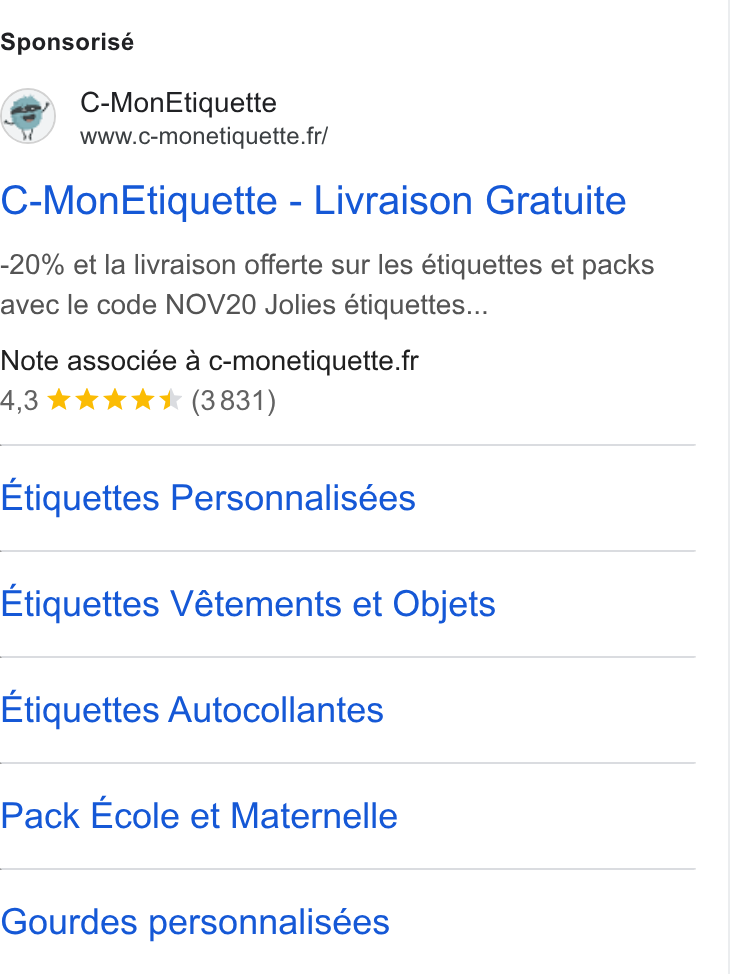Open the Étiquettes Personnalisées sitelink
Screen dimensions: 730x974
click(x=208, y=498)
